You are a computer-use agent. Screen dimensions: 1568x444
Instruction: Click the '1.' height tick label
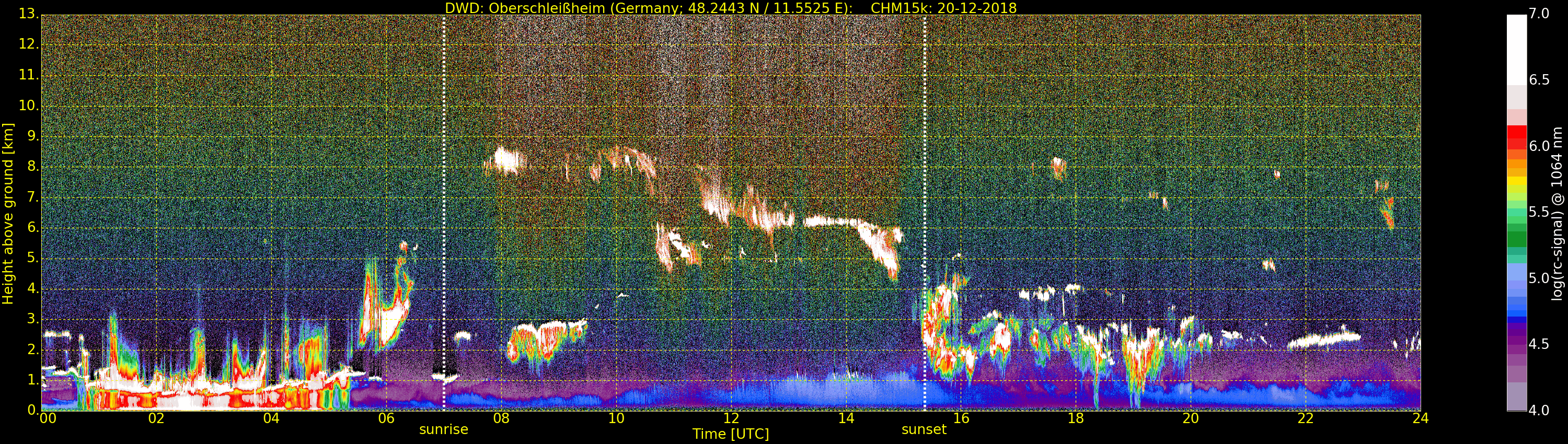33,380
